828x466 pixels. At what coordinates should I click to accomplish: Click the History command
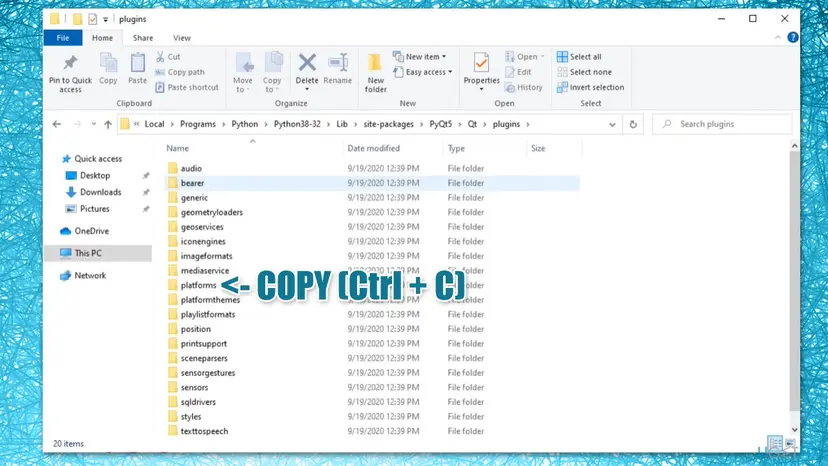coord(524,87)
